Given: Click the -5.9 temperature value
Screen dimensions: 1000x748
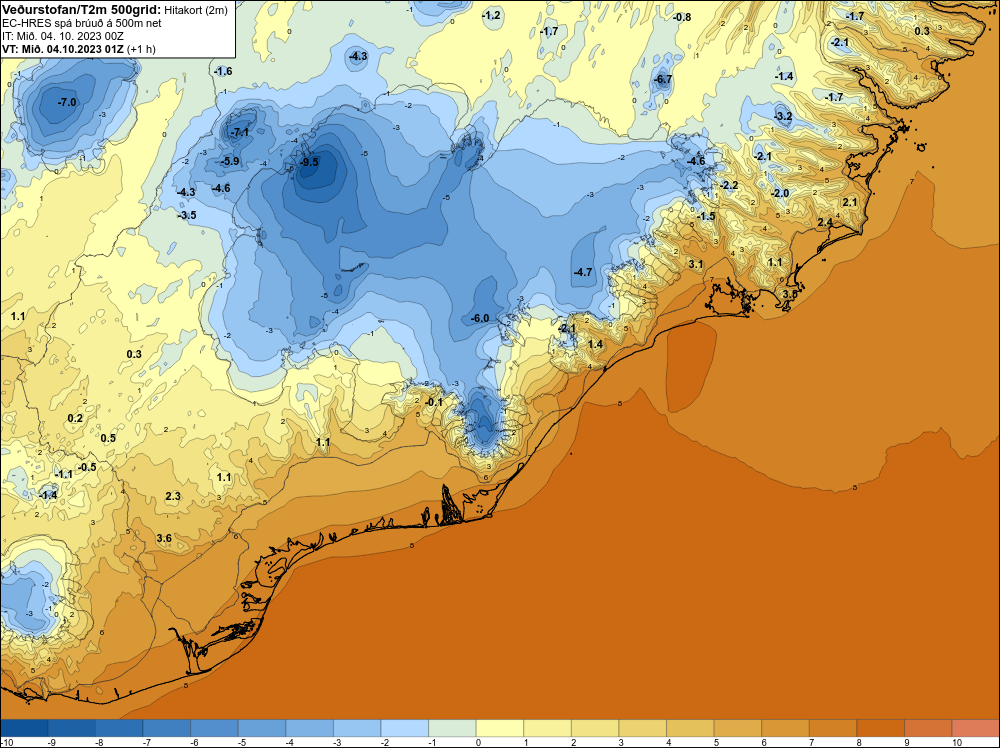Looking at the screenshot, I should click(x=230, y=161).
